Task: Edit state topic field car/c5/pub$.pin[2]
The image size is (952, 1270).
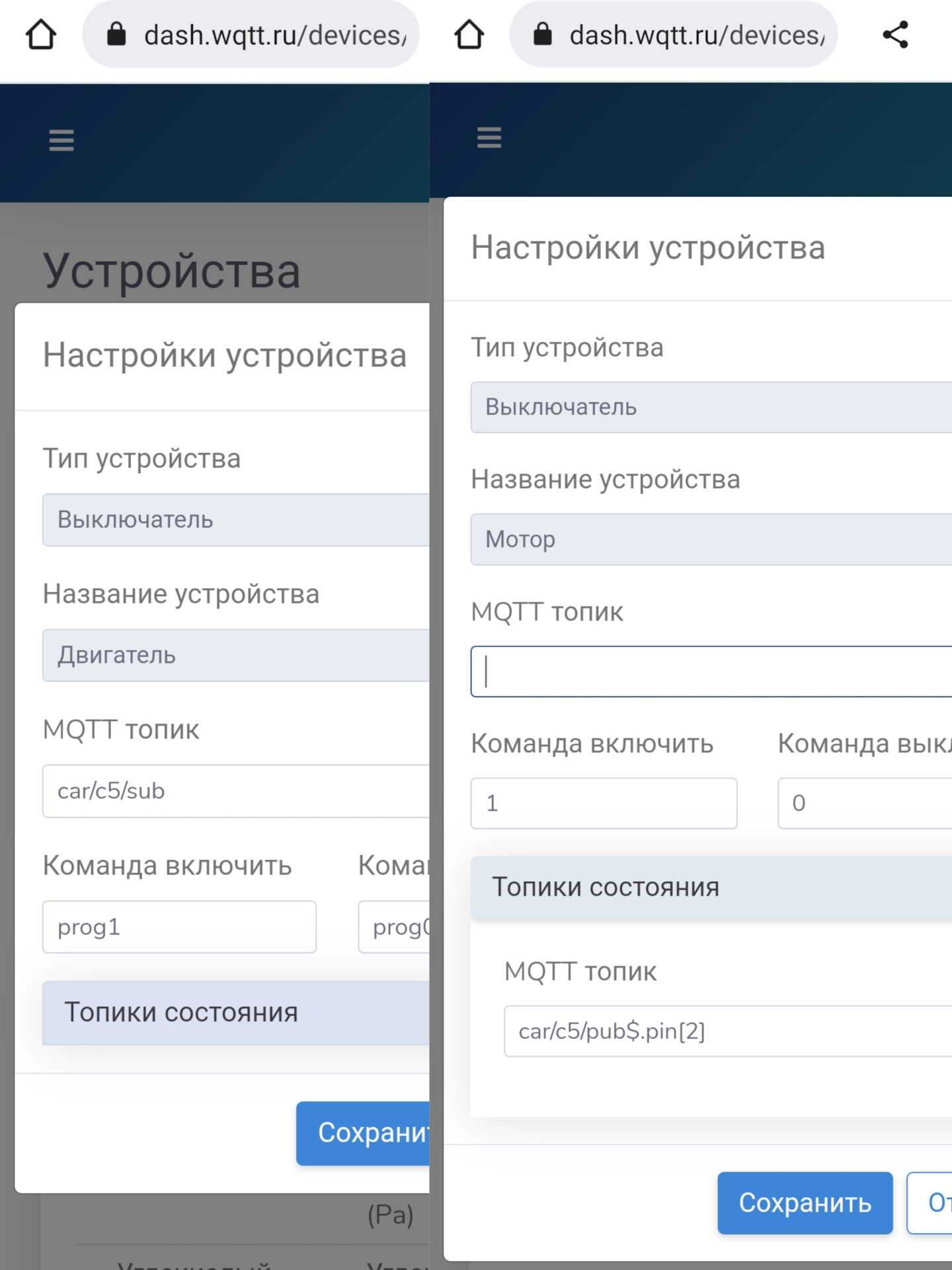Action: 728,1031
